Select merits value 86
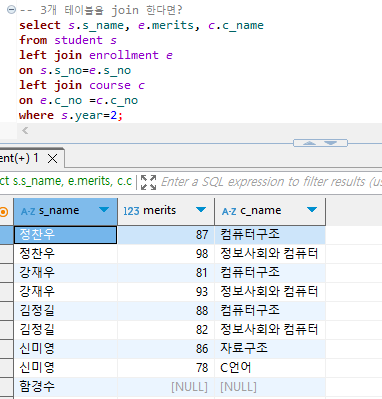Screen dimensions: 382x399 click(x=166, y=349)
